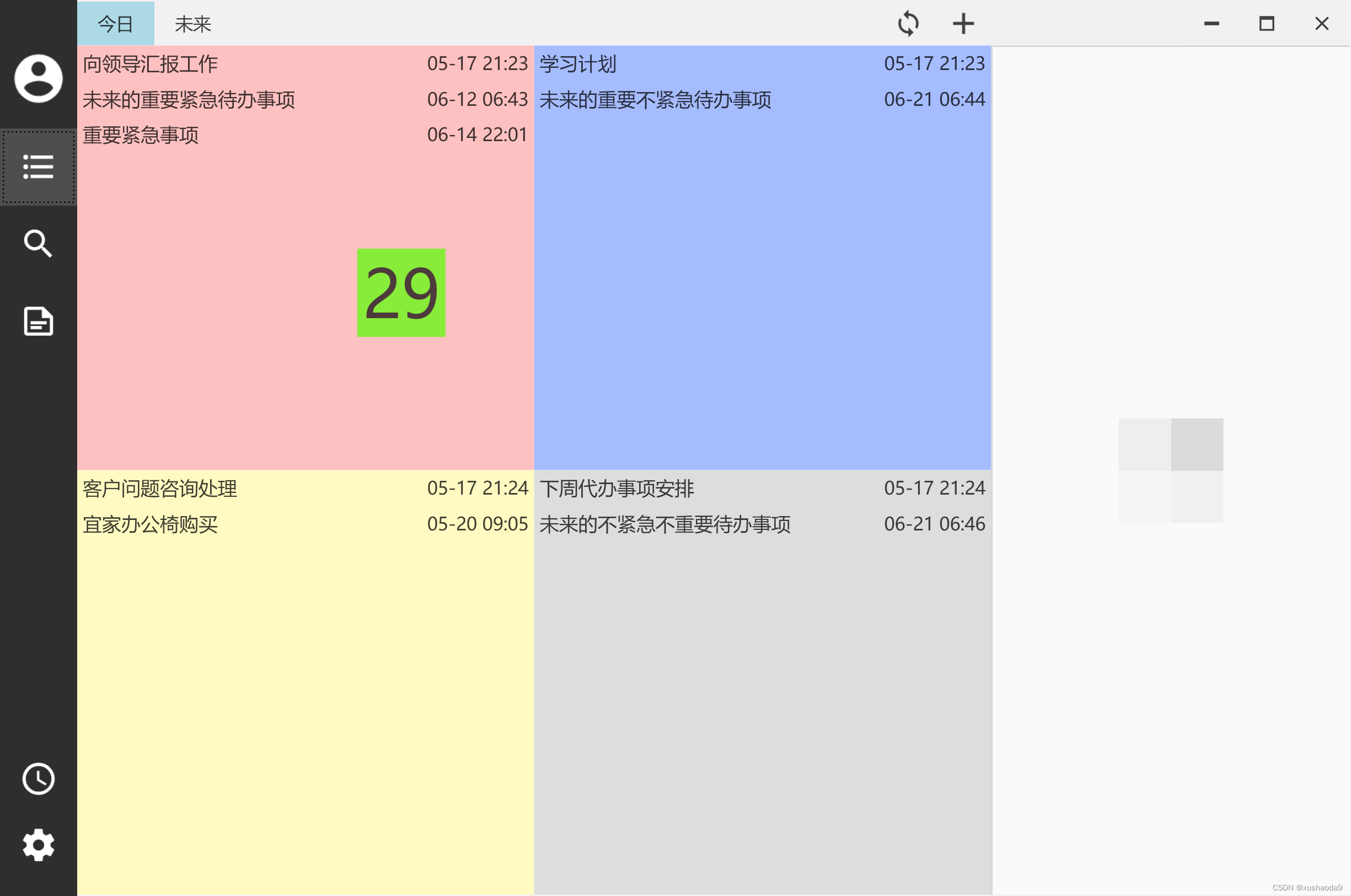Click the four-quadrant thumbnail in right panel
This screenshot has width=1351, height=896.
[1171, 470]
